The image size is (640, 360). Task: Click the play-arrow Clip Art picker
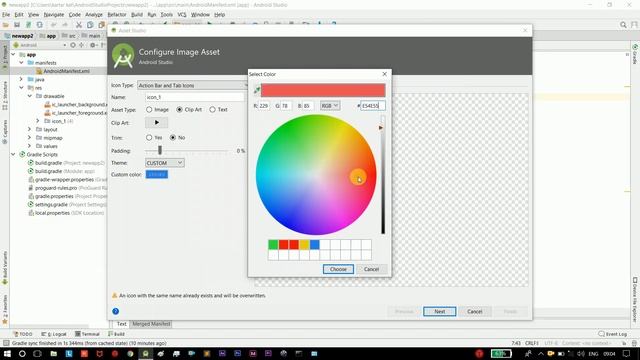pyautogui.click(x=156, y=122)
